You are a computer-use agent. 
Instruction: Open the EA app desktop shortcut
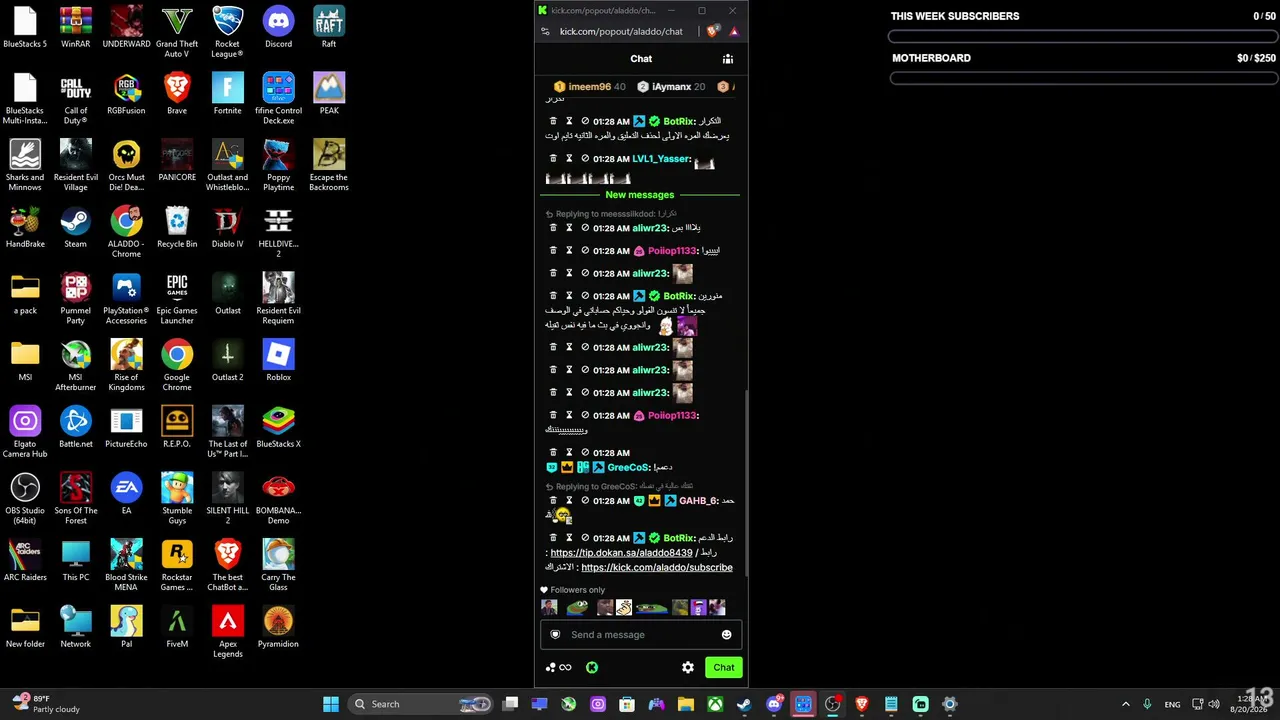click(x=126, y=494)
